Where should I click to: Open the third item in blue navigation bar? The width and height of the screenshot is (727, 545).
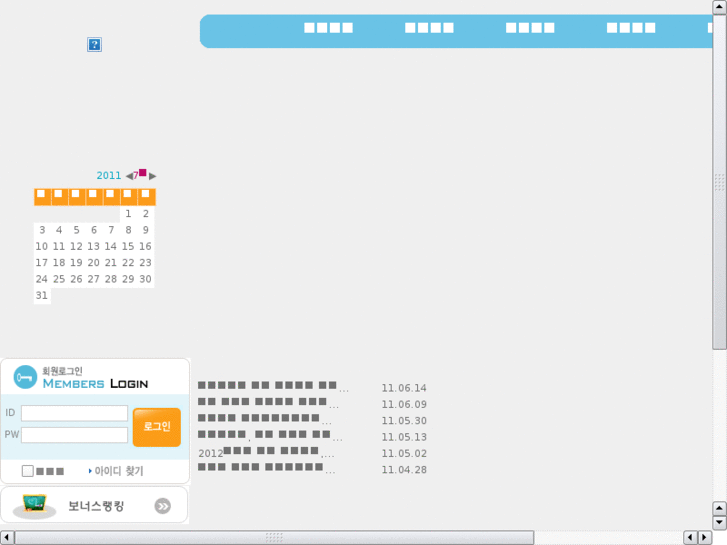[530, 28]
